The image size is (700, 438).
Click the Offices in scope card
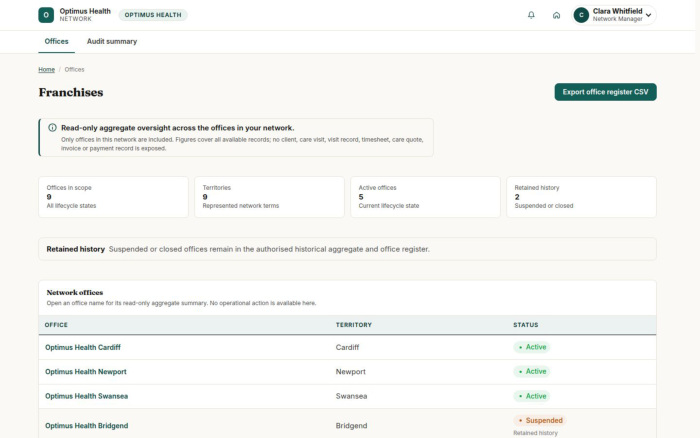[x=113, y=197]
